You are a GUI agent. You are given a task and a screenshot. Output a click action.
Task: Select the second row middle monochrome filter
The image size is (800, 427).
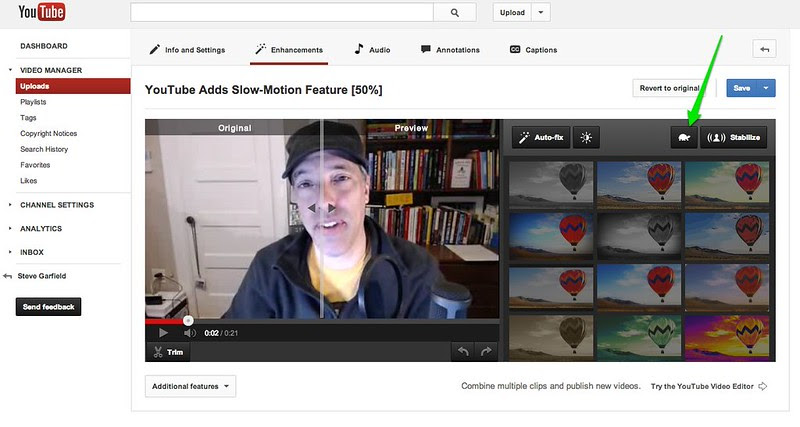(x=639, y=235)
